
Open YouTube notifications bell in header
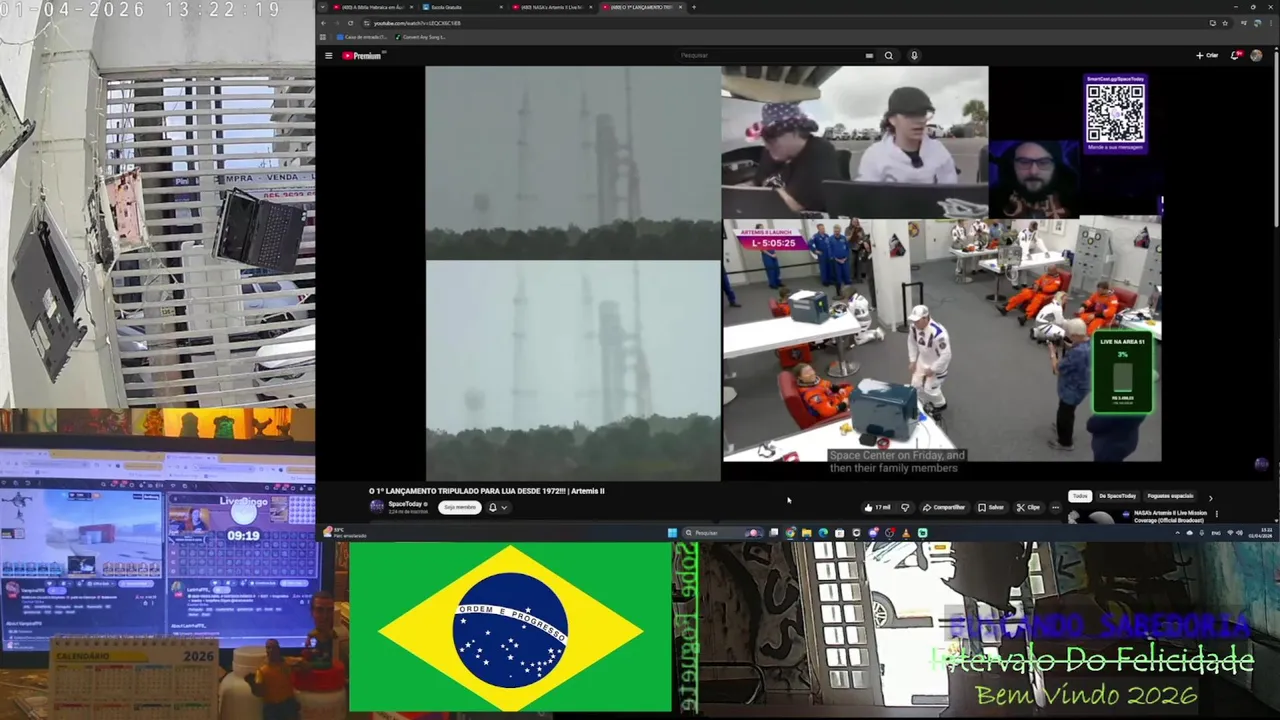click(x=1234, y=56)
